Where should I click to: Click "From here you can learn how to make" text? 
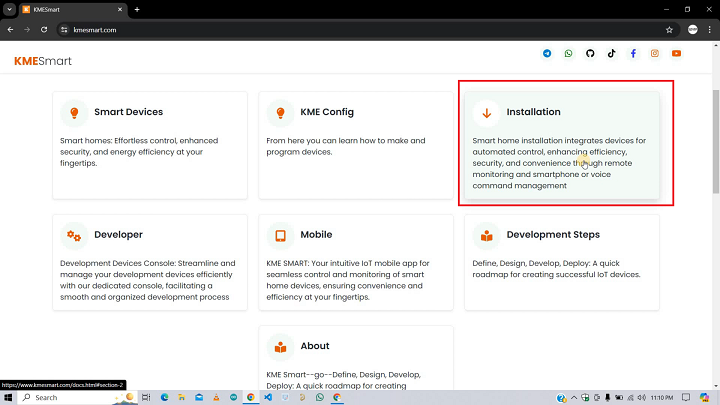(x=346, y=146)
